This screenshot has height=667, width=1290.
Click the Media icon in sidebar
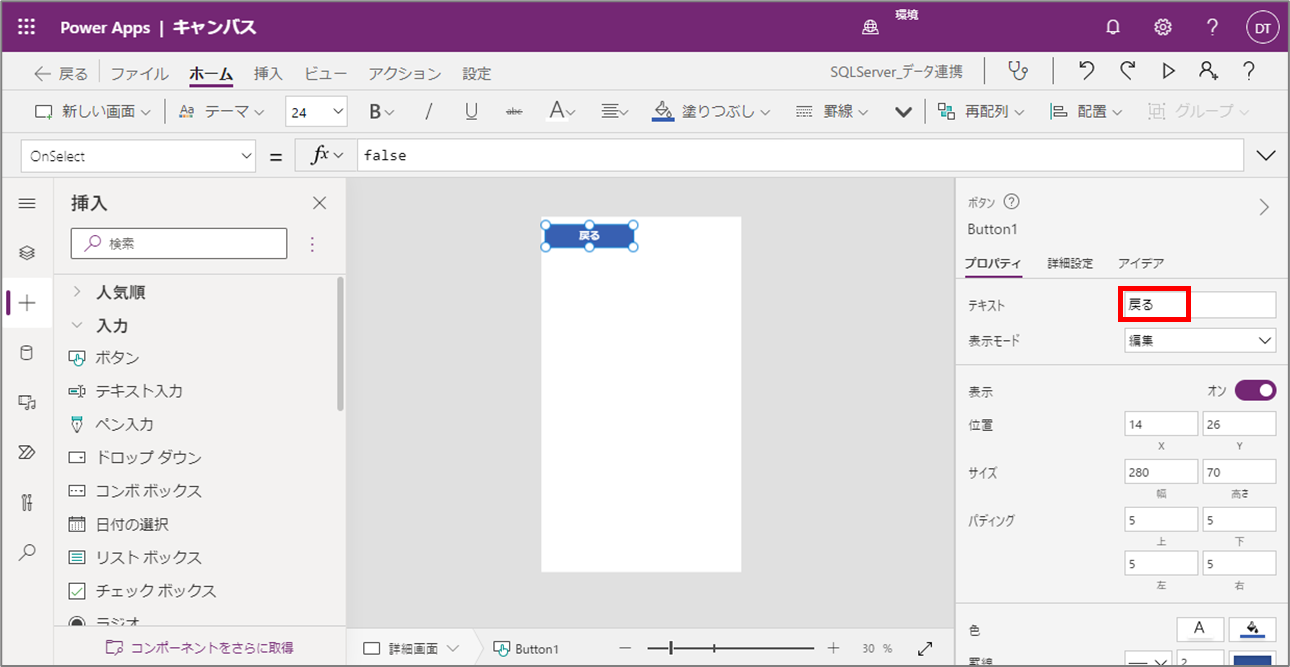pyautogui.click(x=27, y=402)
